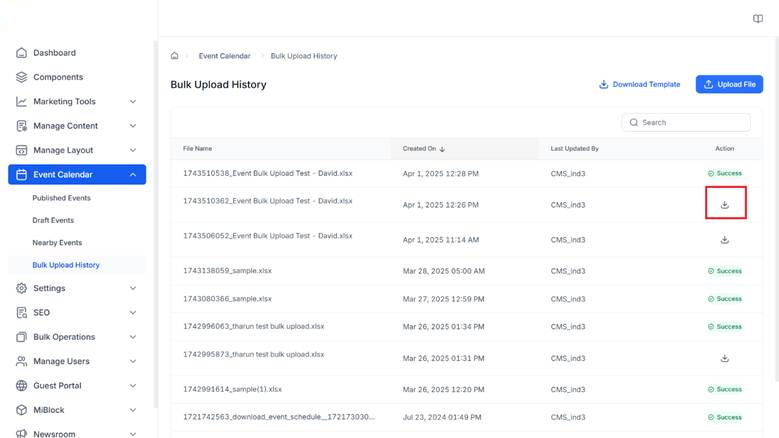Click Success status for 1721742563 download_event_schedule file
The image size is (779, 438).
point(725,417)
